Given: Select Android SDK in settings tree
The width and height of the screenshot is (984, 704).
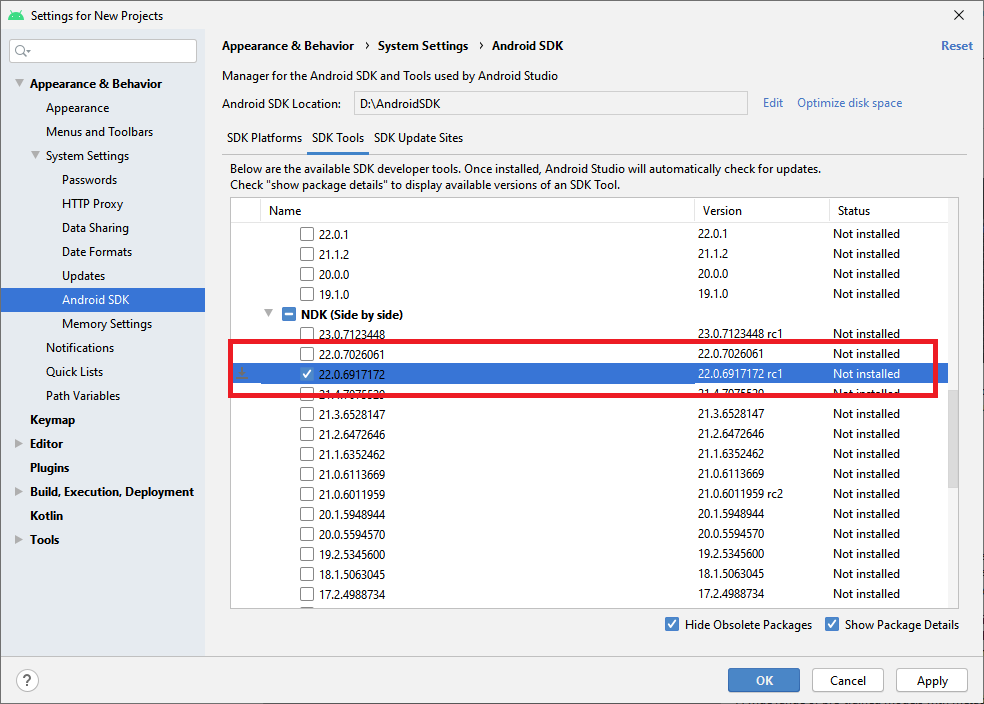Looking at the screenshot, I should point(102,300).
